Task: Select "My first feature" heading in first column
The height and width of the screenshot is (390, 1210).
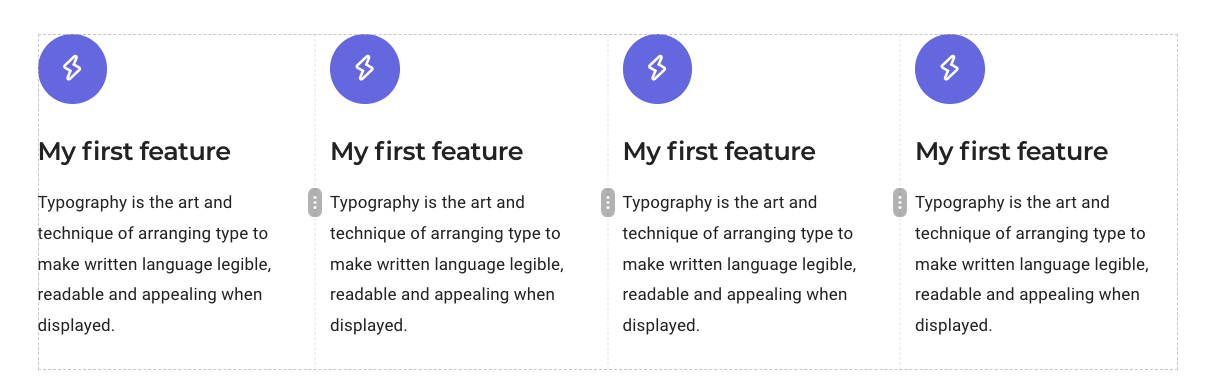Action: (x=134, y=152)
